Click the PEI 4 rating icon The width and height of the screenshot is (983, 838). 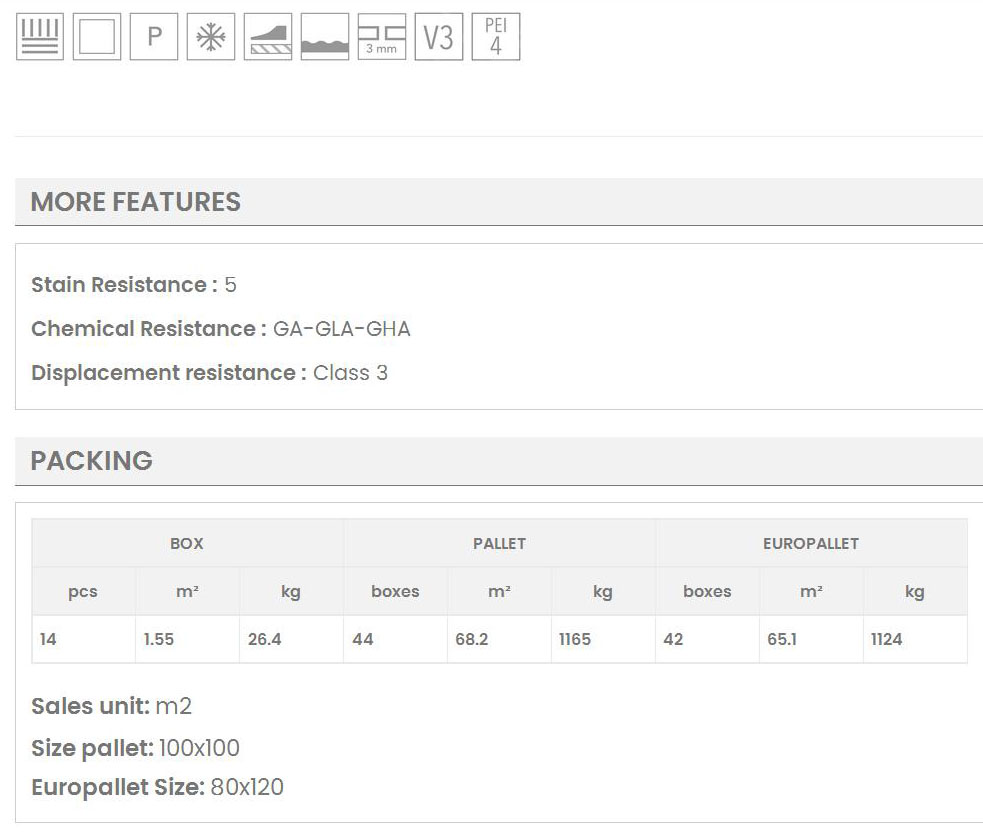click(496, 37)
